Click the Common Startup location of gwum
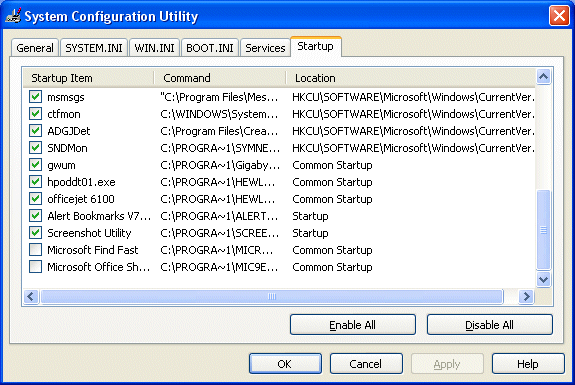 332,165
